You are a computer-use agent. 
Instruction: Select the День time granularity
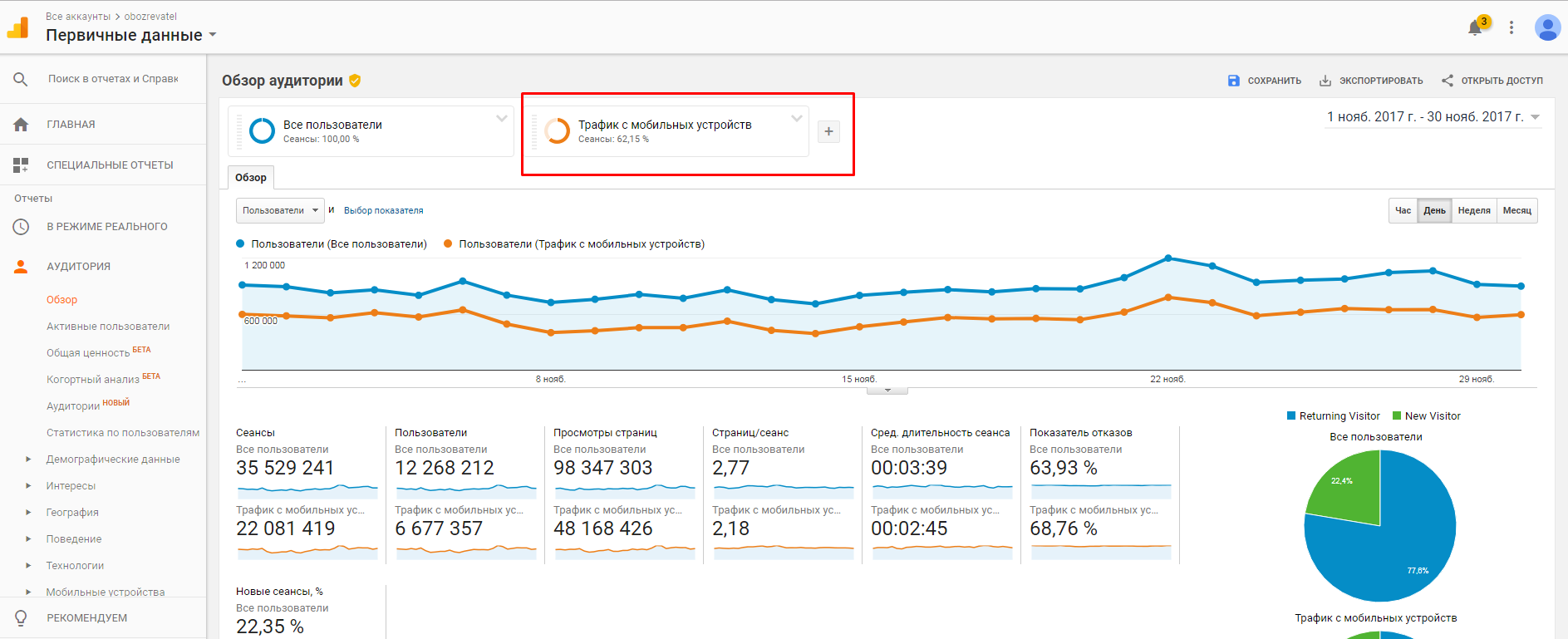1434,210
